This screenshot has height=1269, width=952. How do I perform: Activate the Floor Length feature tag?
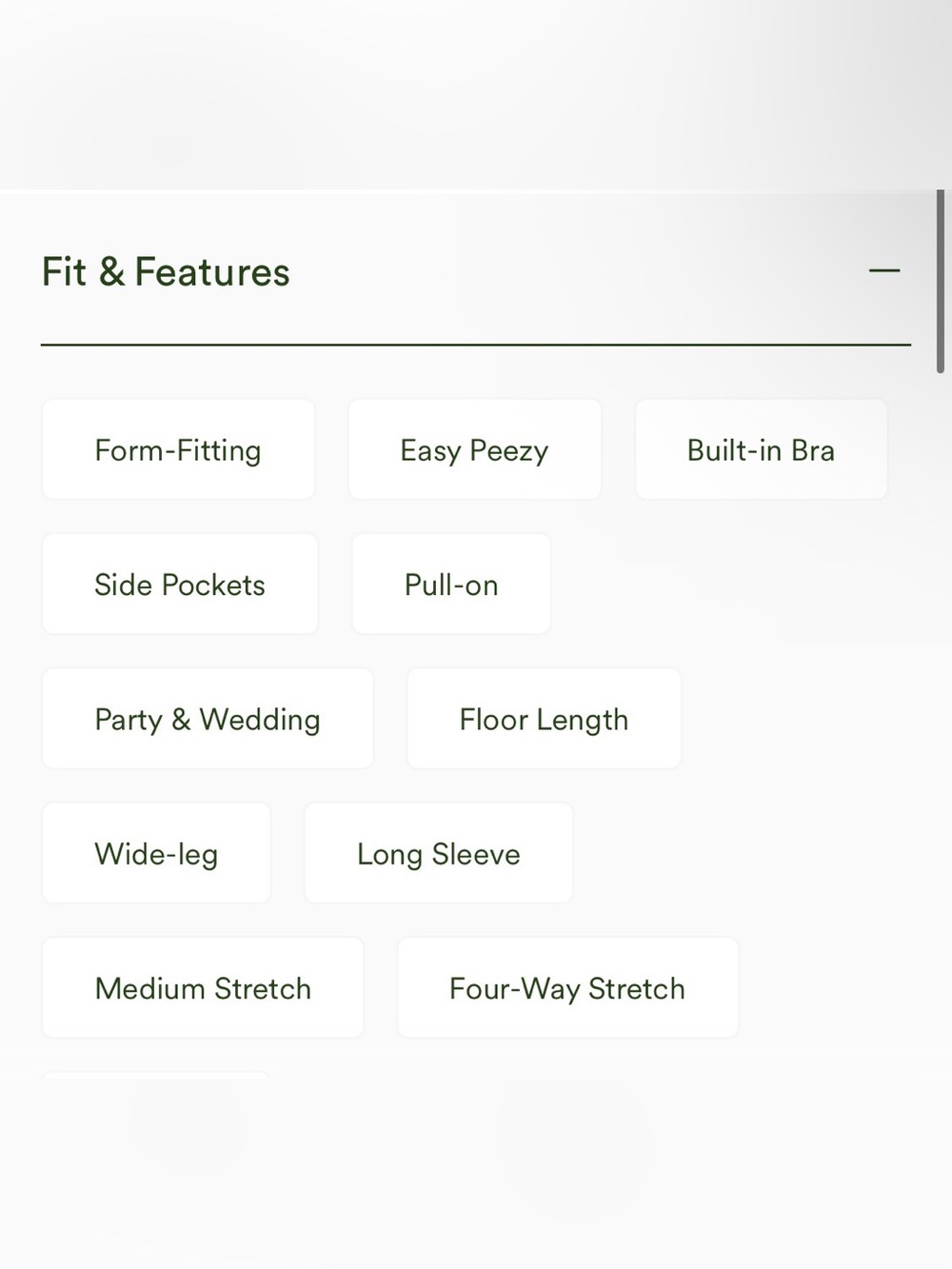(544, 719)
